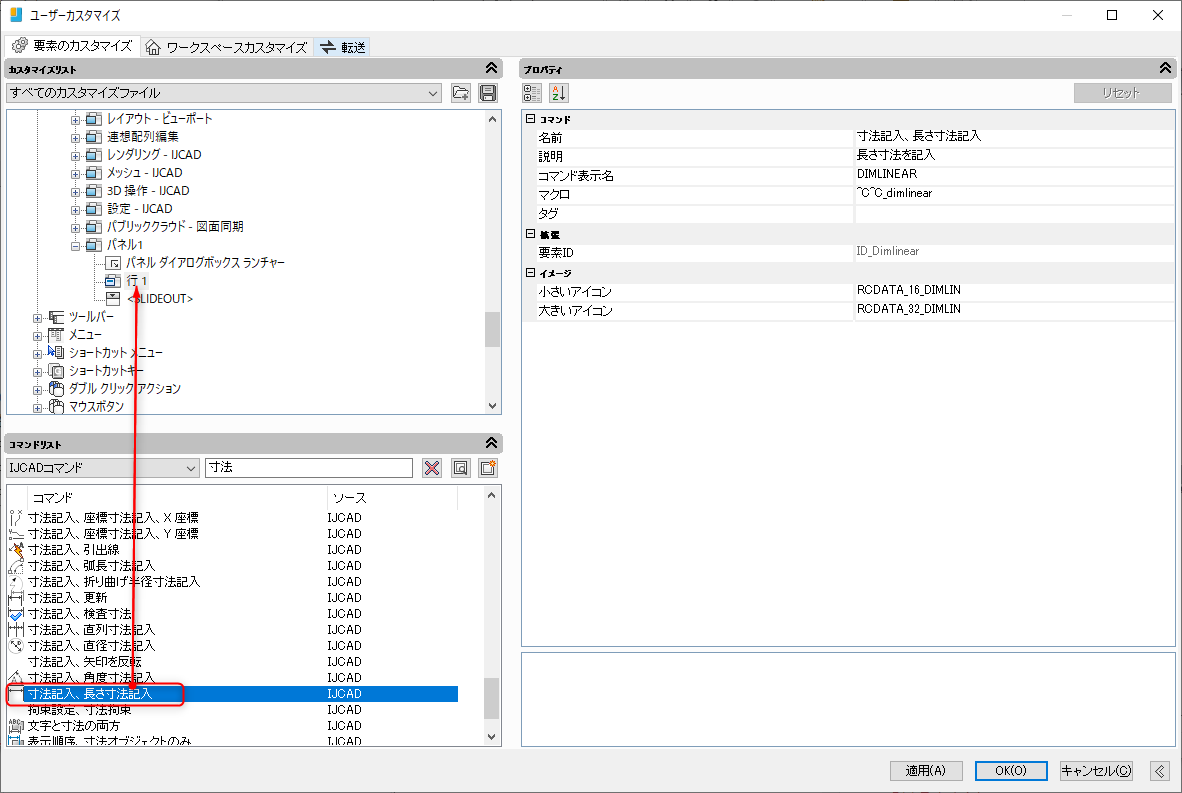Click command list scroll up arrow

491,495
